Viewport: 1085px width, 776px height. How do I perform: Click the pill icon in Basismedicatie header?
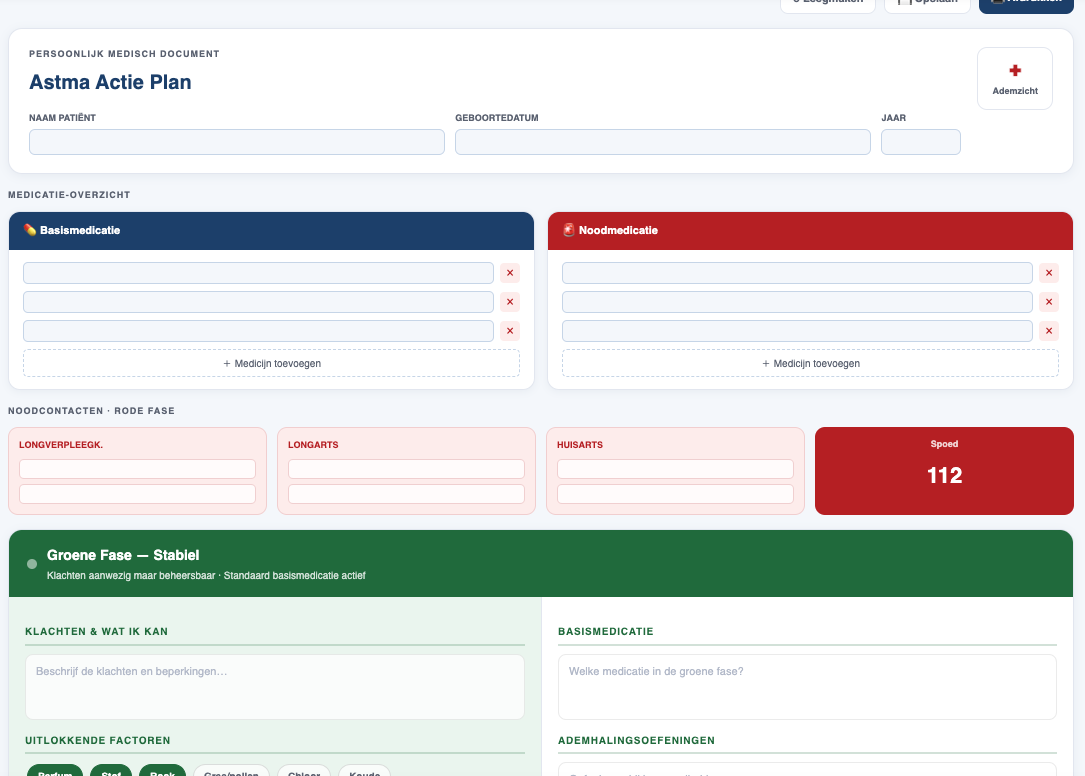coord(30,230)
